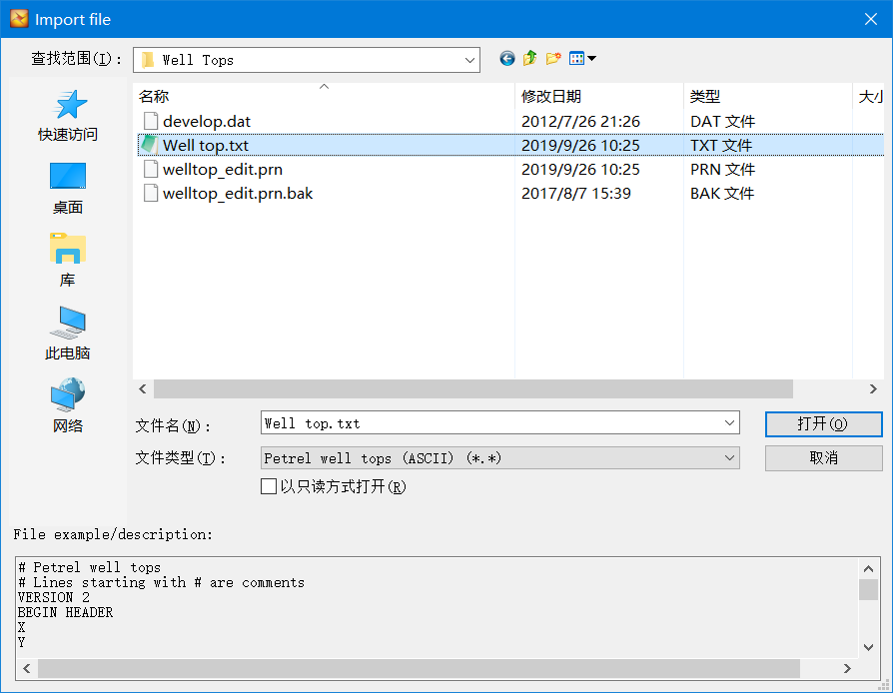This screenshot has height=693, width=893.
Task: Click the view mode grid icon
Action: [x=576, y=58]
